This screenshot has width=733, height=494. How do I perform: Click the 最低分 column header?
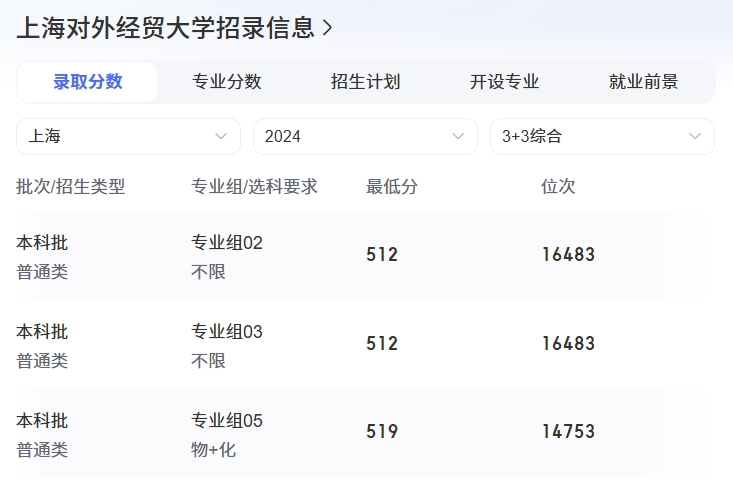(x=392, y=186)
